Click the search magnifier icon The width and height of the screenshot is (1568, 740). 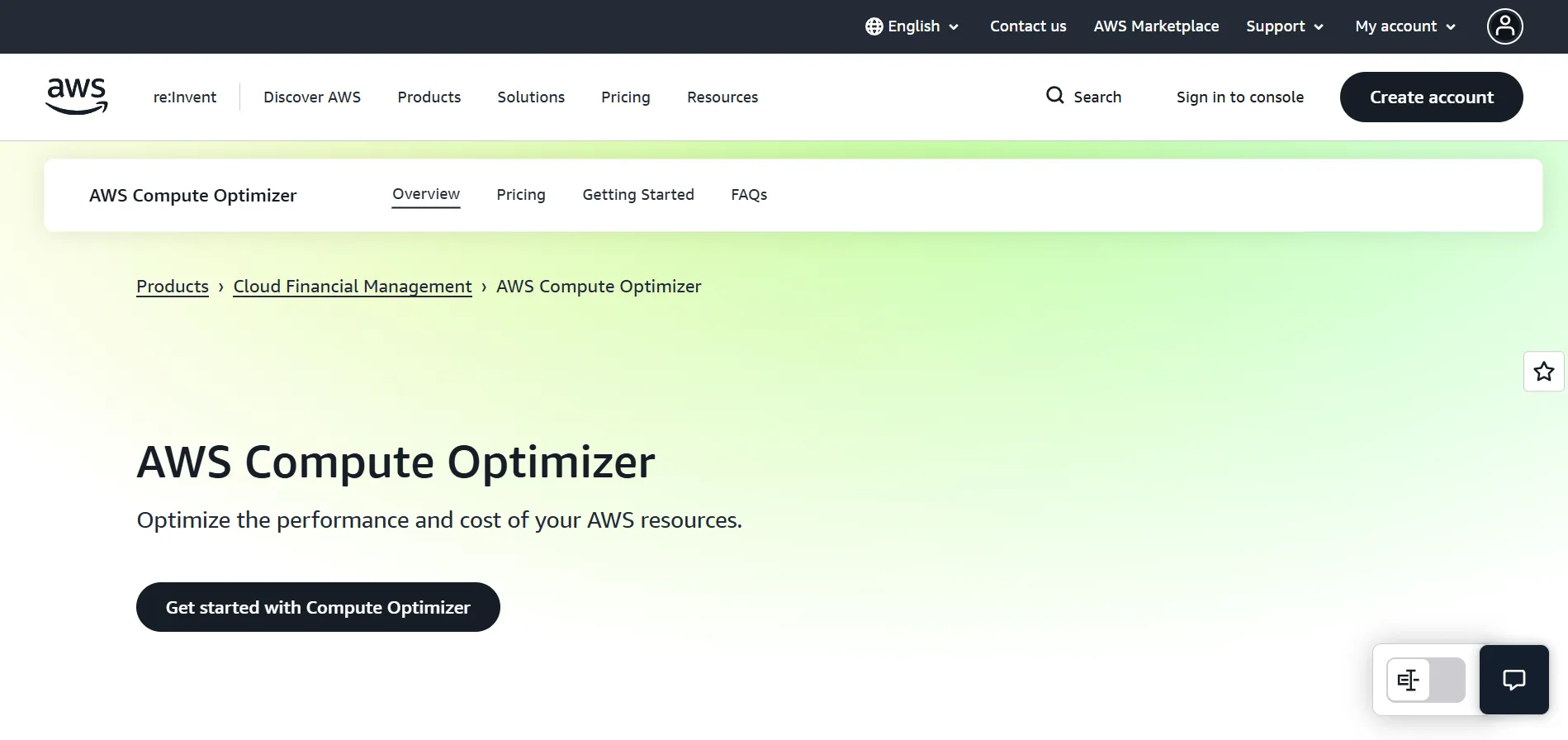click(x=1054, y=96)
